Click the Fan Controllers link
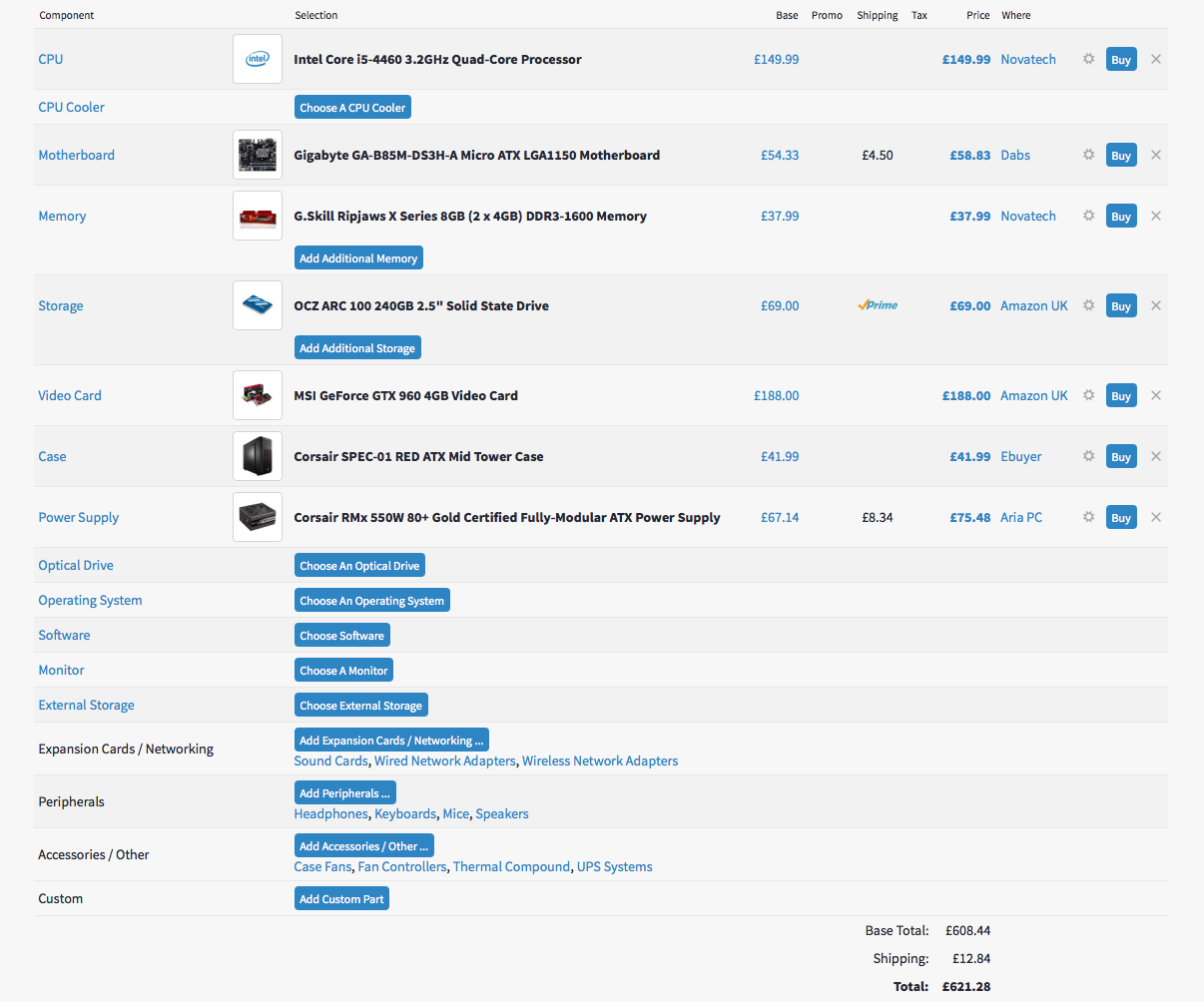 402,866
